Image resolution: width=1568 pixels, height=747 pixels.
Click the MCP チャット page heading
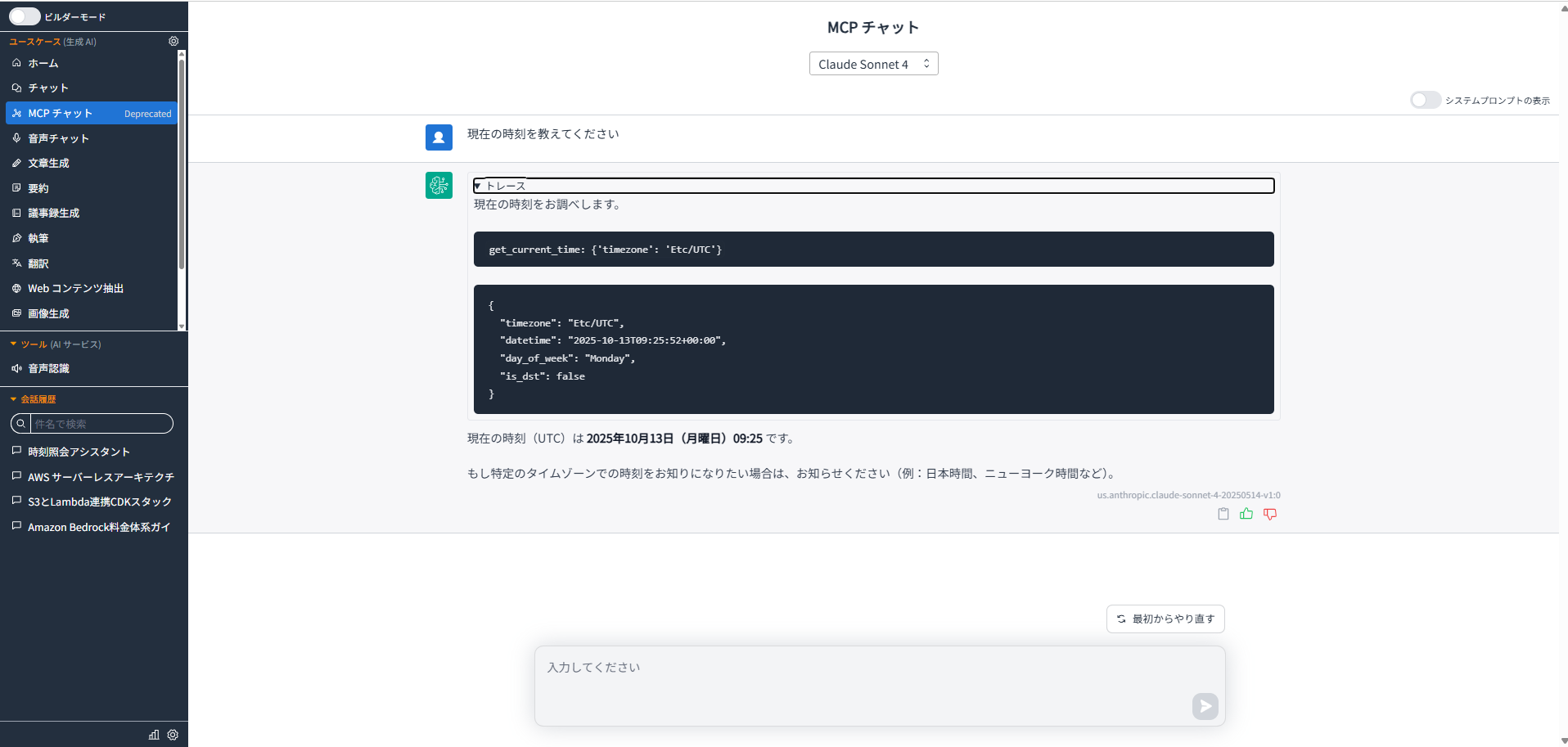pos(873,28)
